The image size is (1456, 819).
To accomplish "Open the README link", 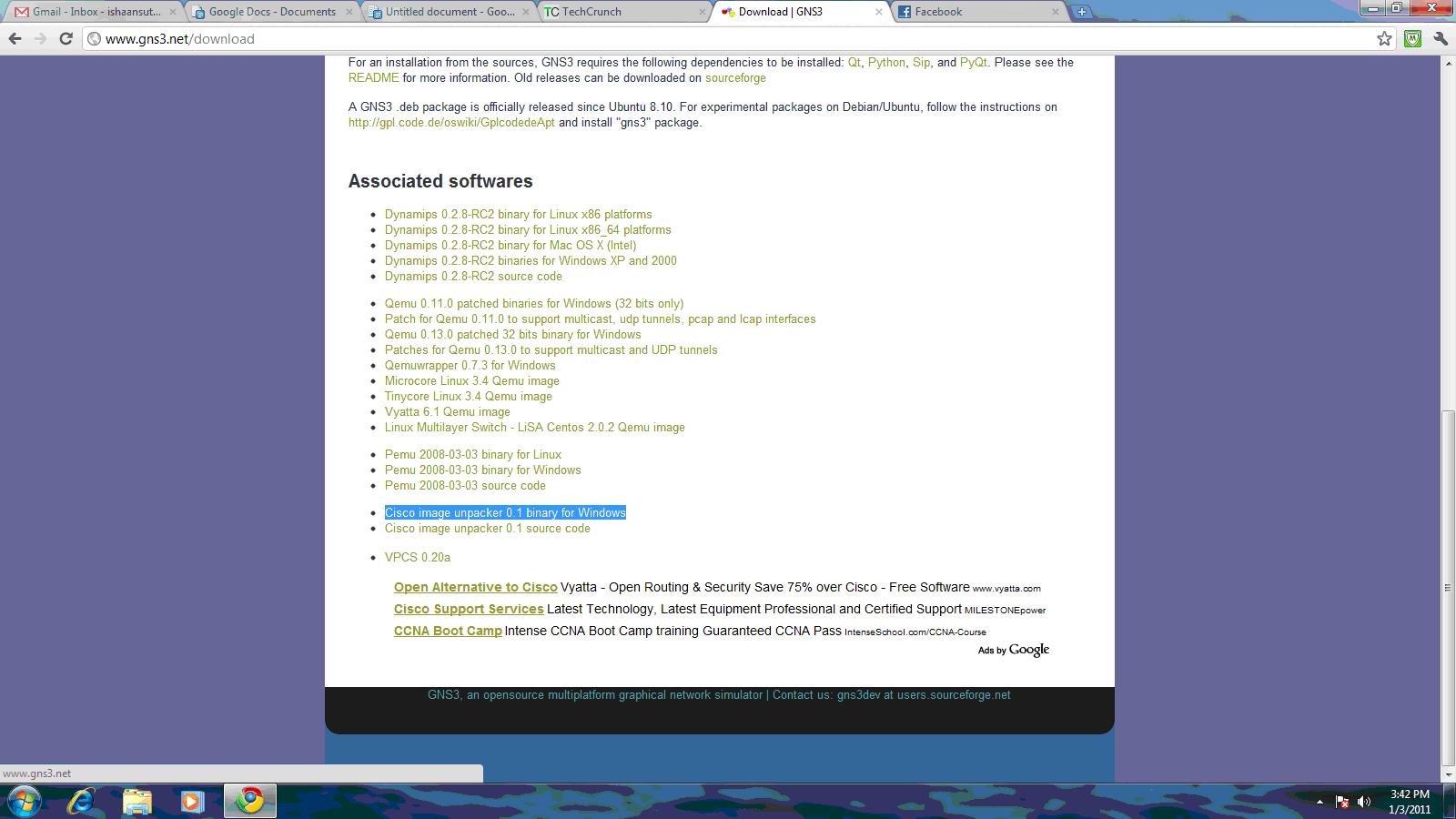I will [374, 77].
